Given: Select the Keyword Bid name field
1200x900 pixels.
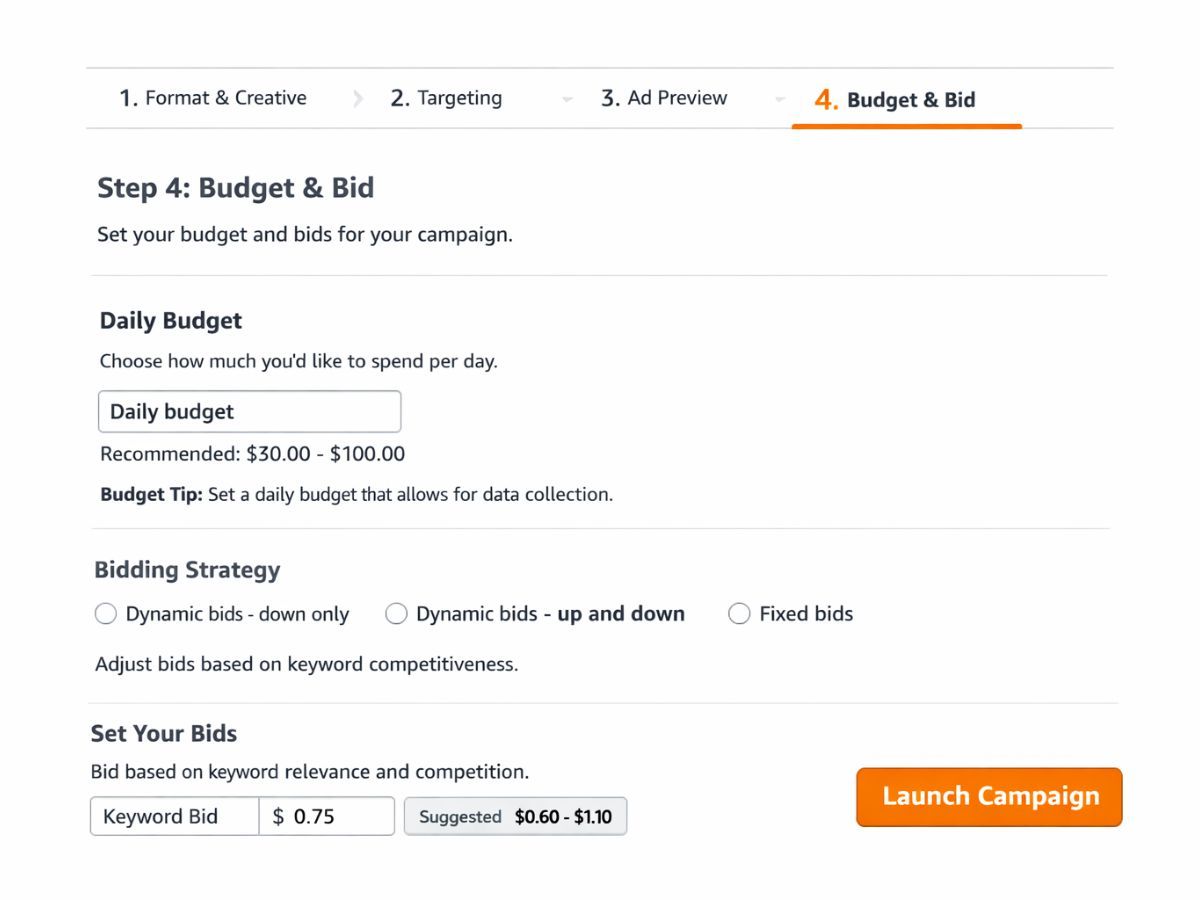Looking at the screenshot, I should pyautogui.click(x=174, y=816).
